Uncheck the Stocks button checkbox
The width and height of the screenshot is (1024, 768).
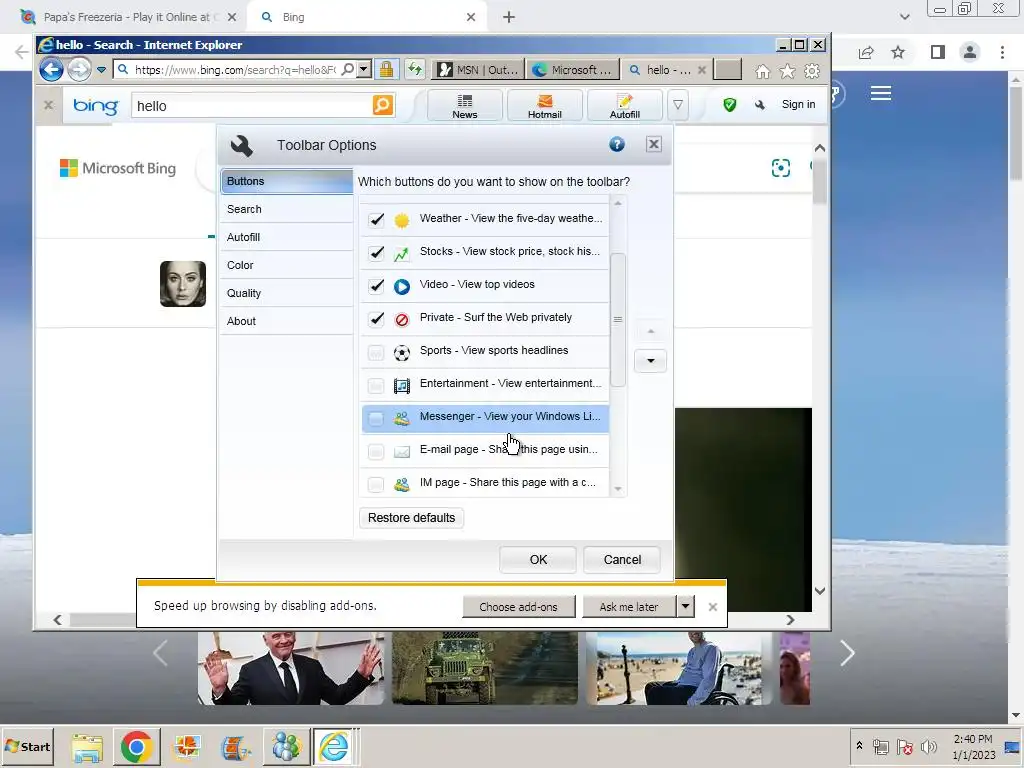(376, 253)
